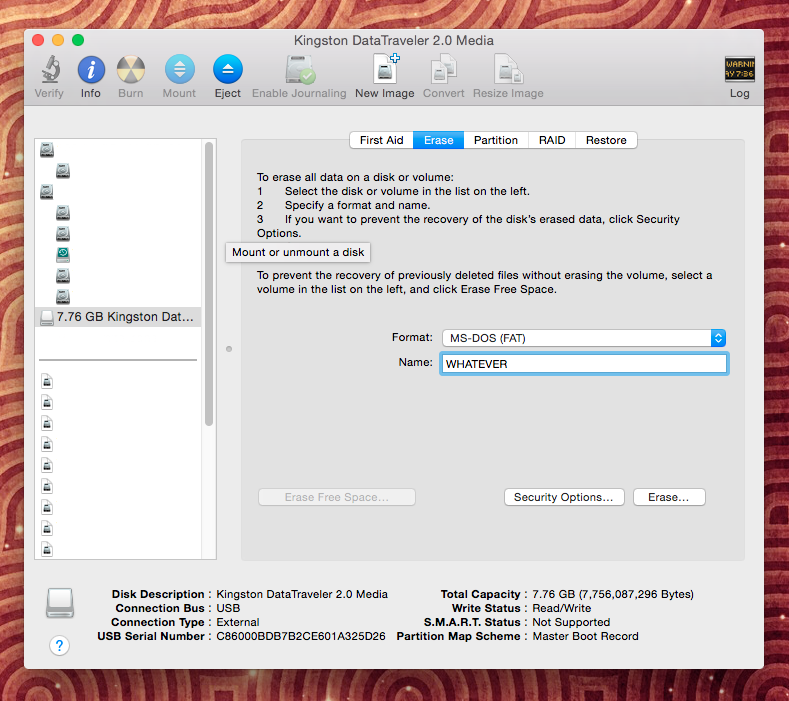Click the Name text field
Screen dimensions: 789x701
(x=584, y=364)
